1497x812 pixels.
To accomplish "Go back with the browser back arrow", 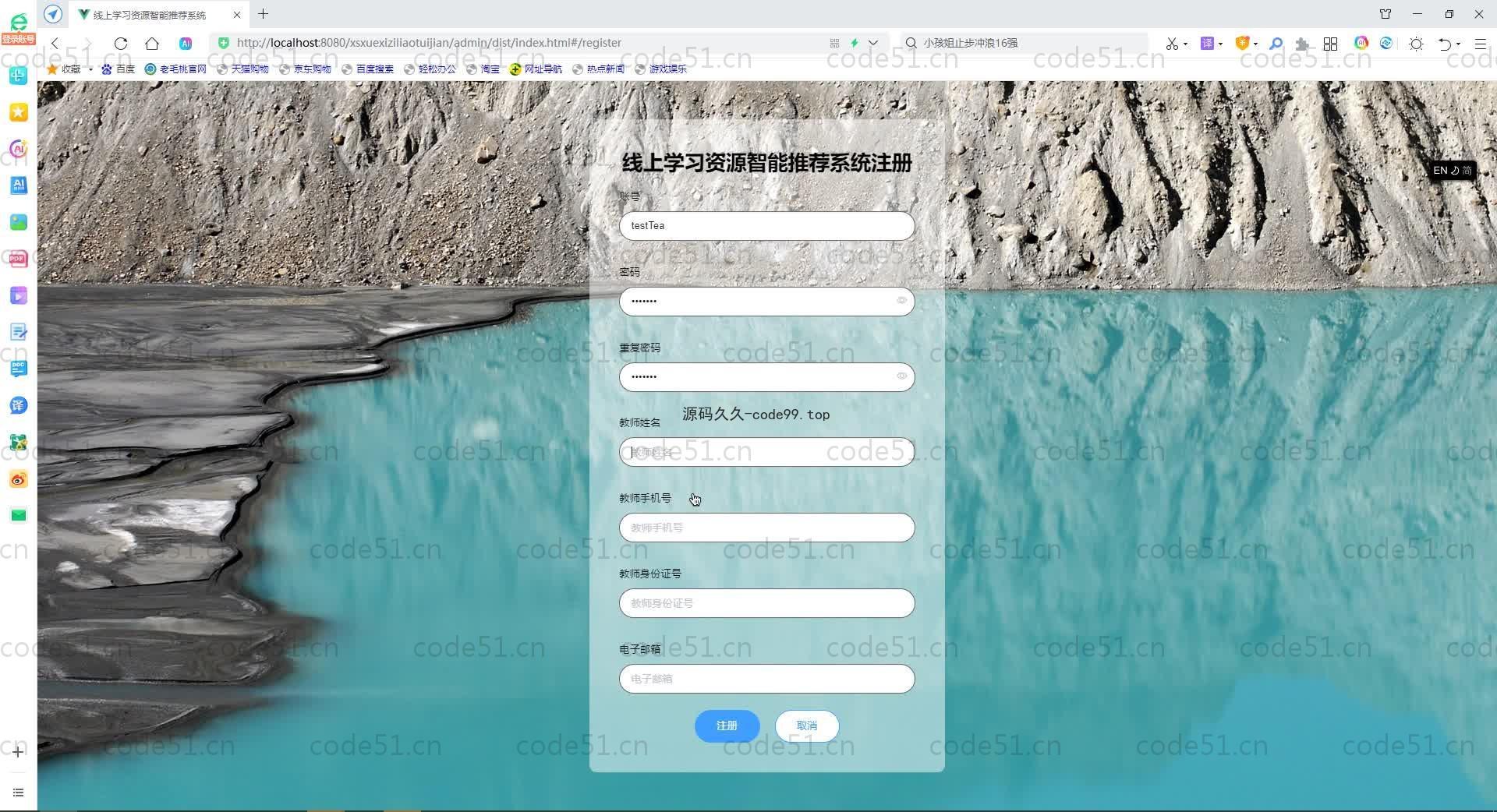I will [55, 44].
